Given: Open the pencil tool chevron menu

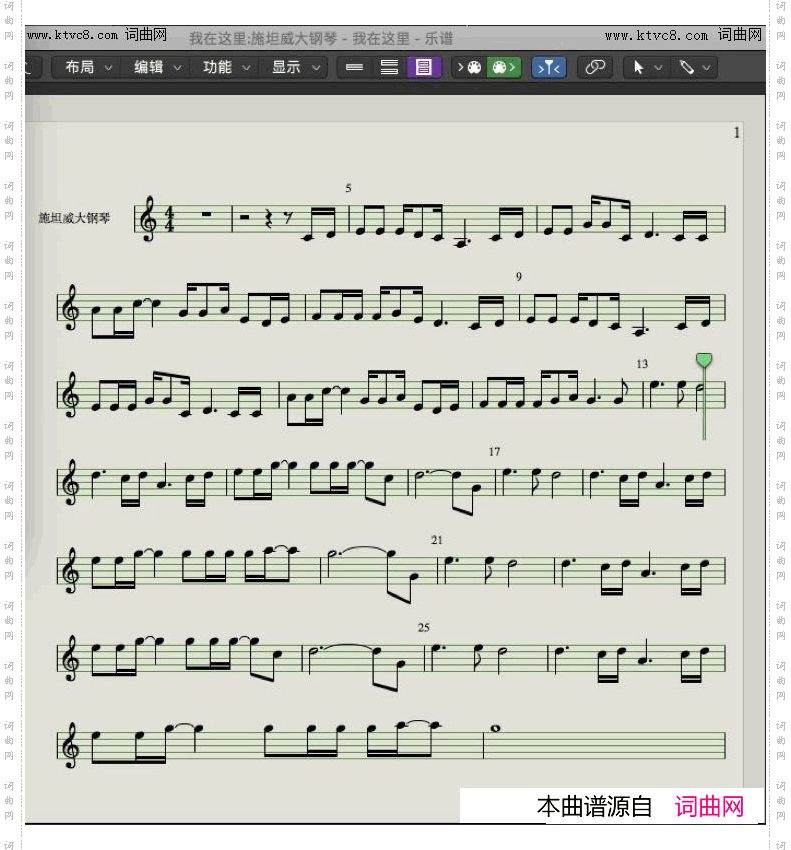Looking at the screenshot, I should click(x=708, y=67).
